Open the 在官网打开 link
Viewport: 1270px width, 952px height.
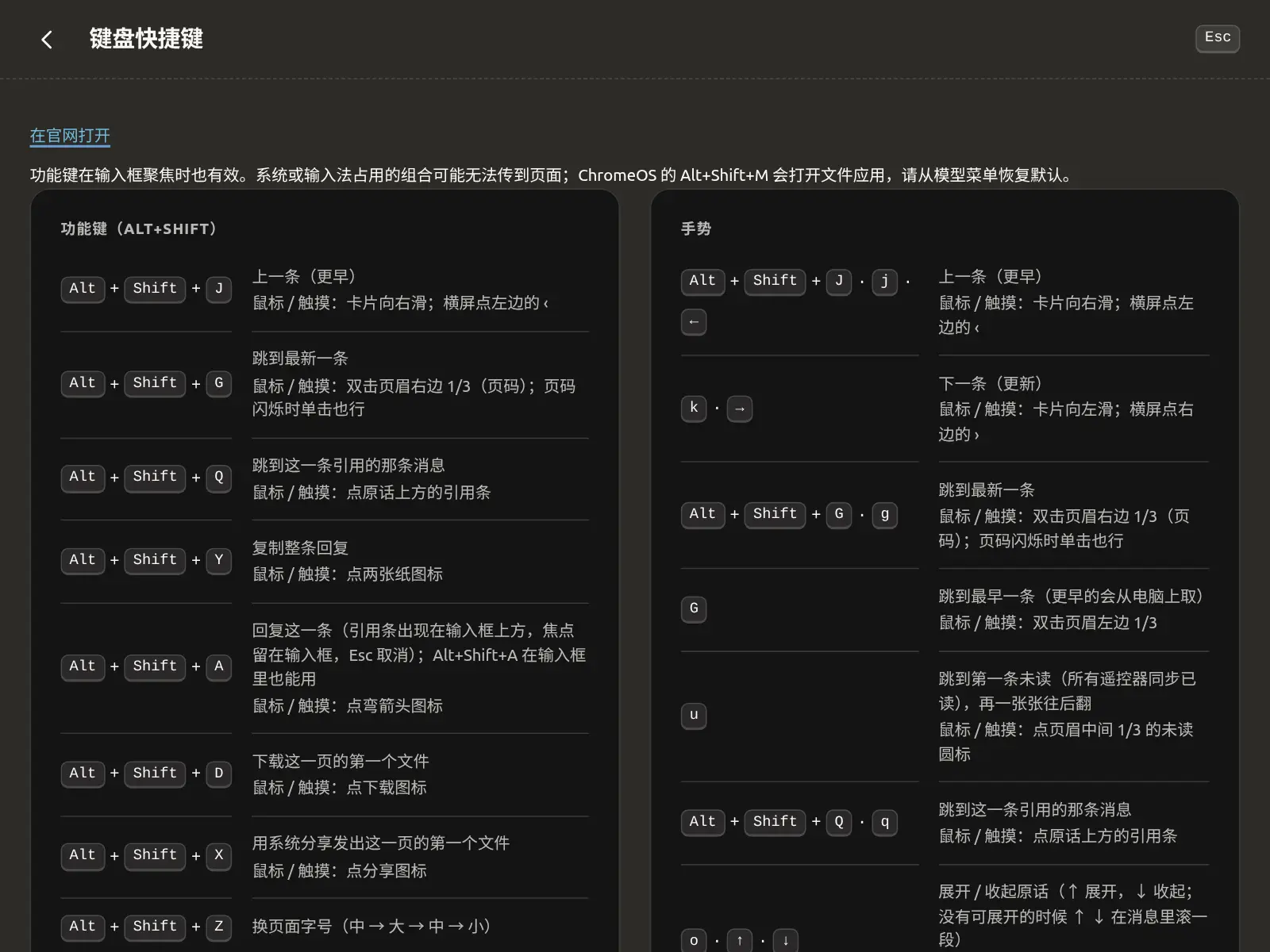click(70, 136)
